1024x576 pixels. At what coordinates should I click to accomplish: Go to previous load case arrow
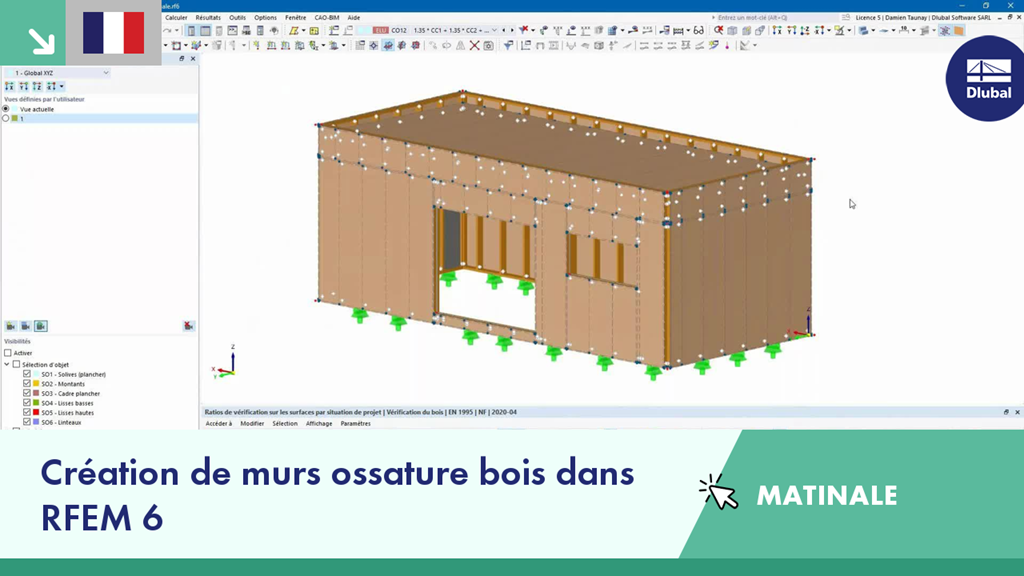coord(504,30)
